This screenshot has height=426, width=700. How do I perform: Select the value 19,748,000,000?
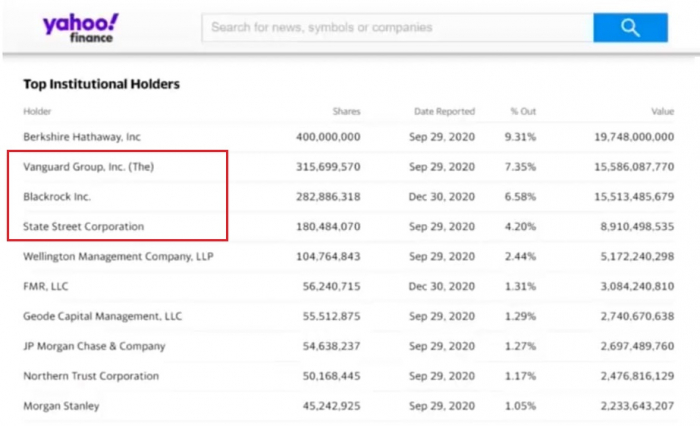(x=634, y=137)
